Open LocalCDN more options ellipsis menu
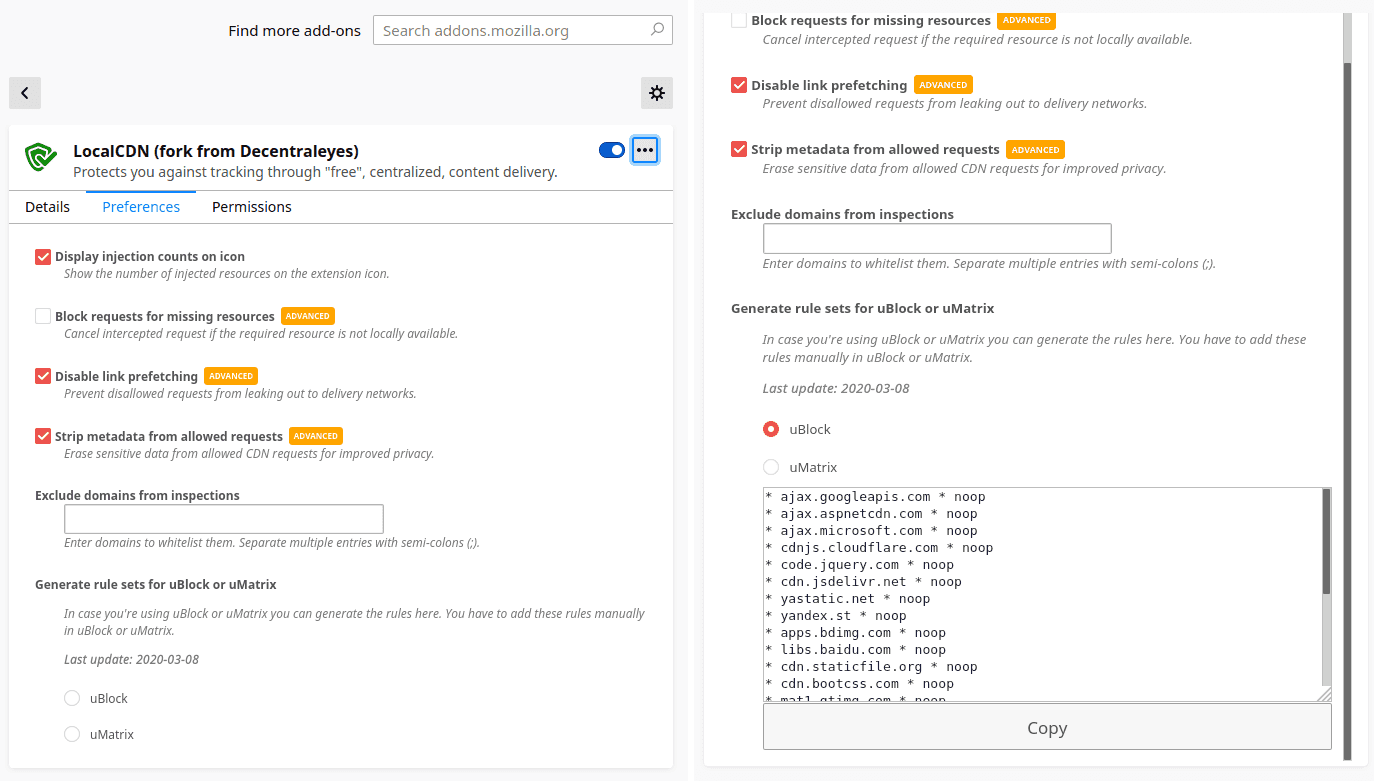Screen dimensions: 1386x781 645,150
